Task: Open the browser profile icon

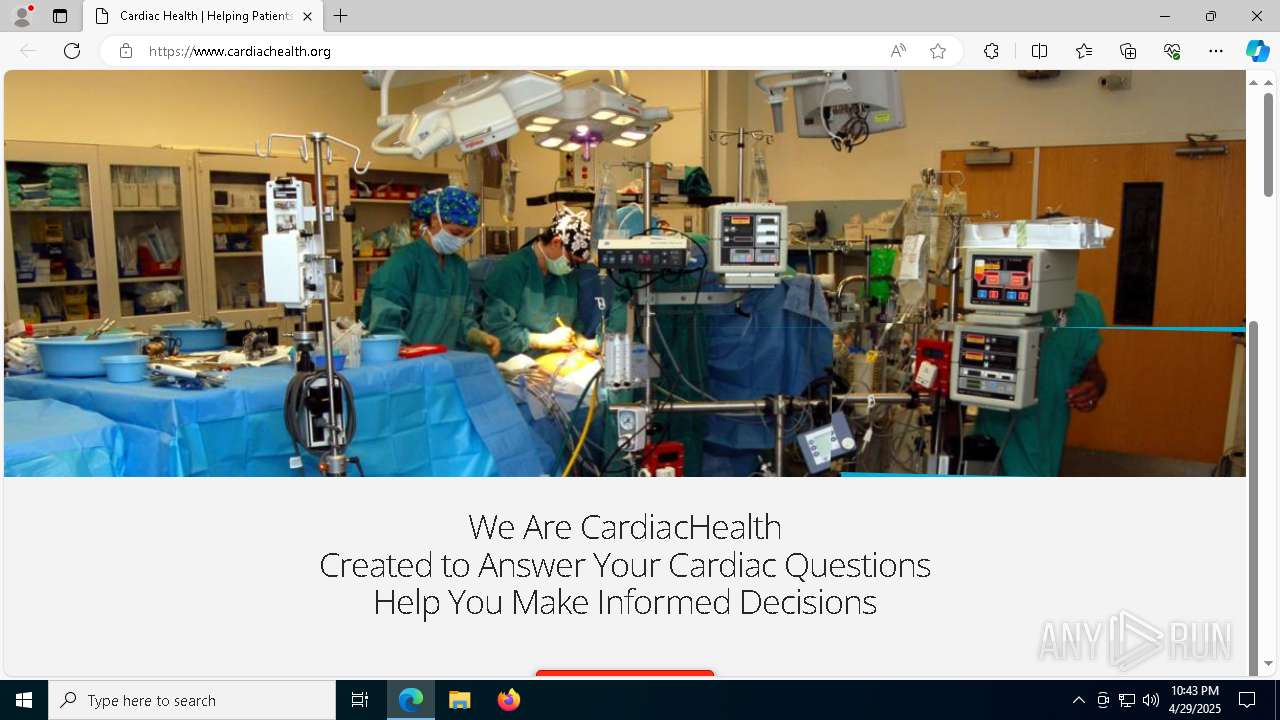Action: tap(22, 16)
